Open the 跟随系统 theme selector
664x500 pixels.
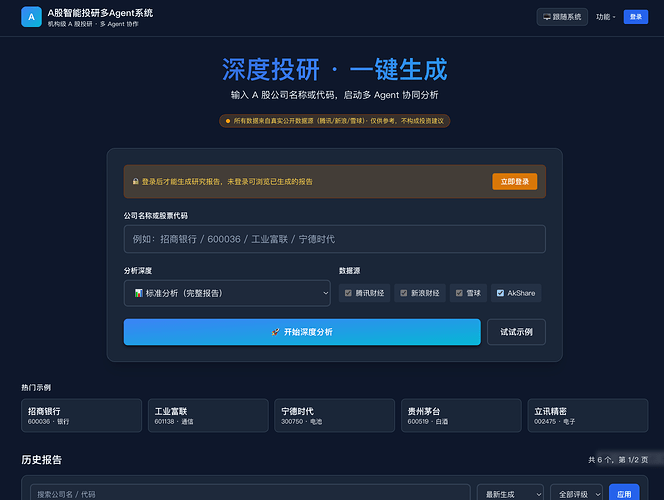pos(562,17)
